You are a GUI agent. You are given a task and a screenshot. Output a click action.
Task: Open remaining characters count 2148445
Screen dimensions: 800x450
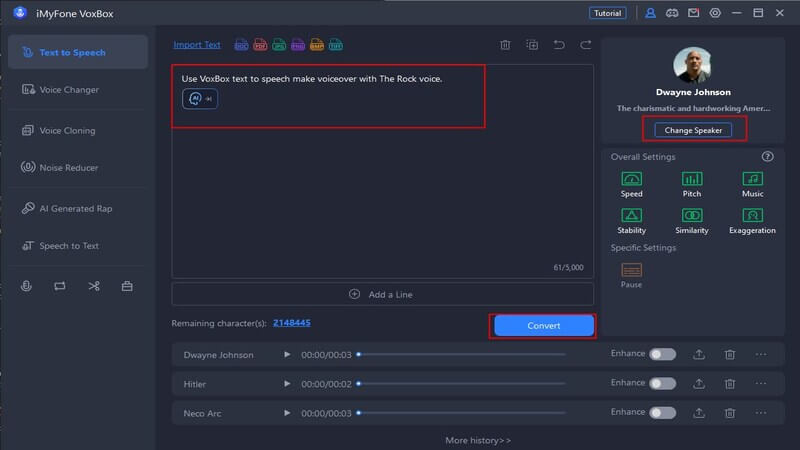click(292, 322)
